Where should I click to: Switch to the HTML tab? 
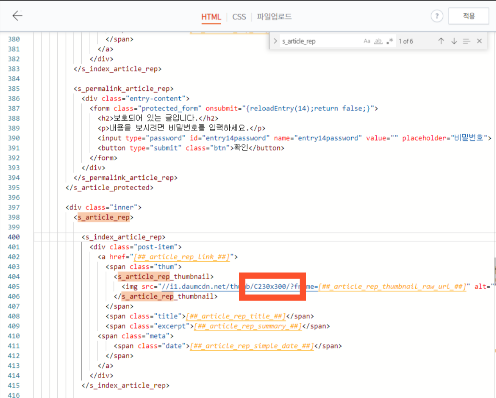click(x=211, y=17)
